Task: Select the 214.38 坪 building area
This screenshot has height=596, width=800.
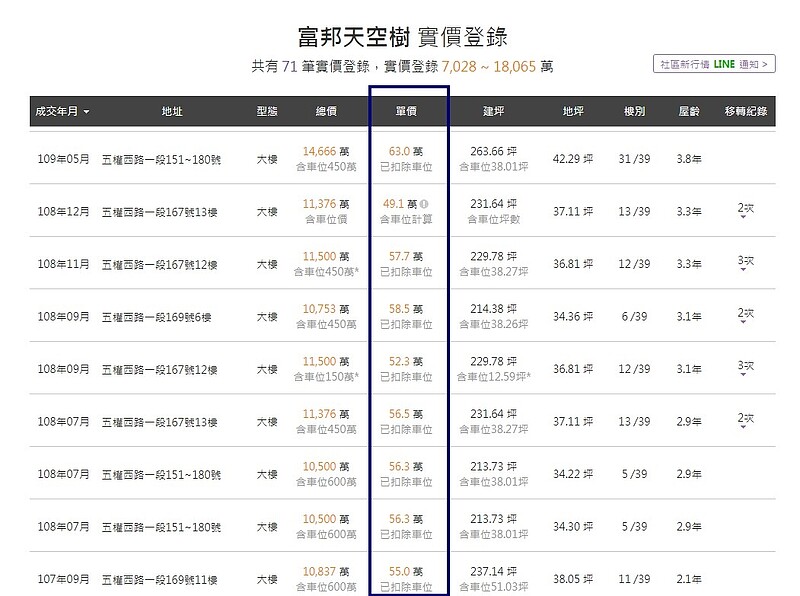Action: tap(493, 309)
